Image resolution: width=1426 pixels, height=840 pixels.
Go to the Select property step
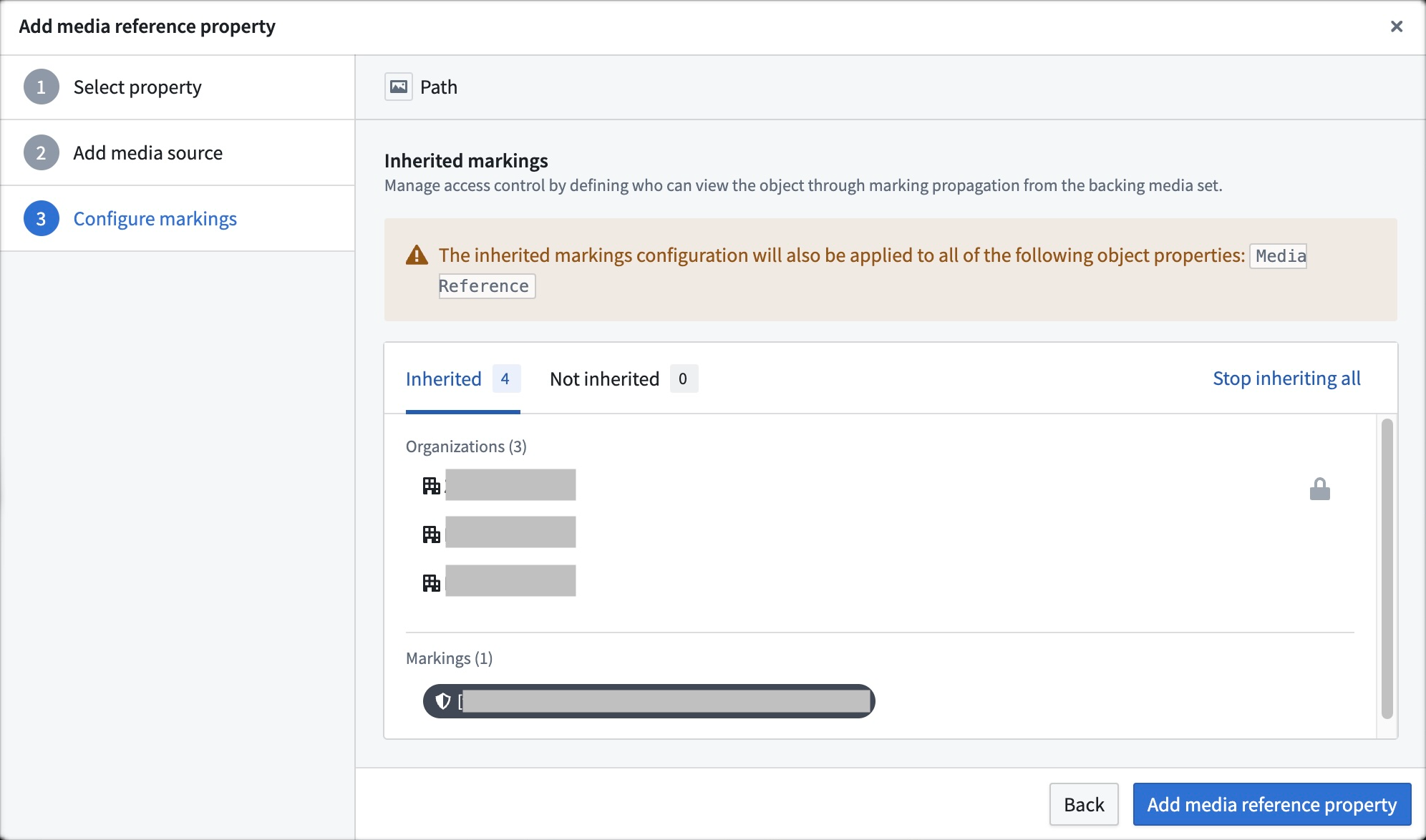pos(137,87)
